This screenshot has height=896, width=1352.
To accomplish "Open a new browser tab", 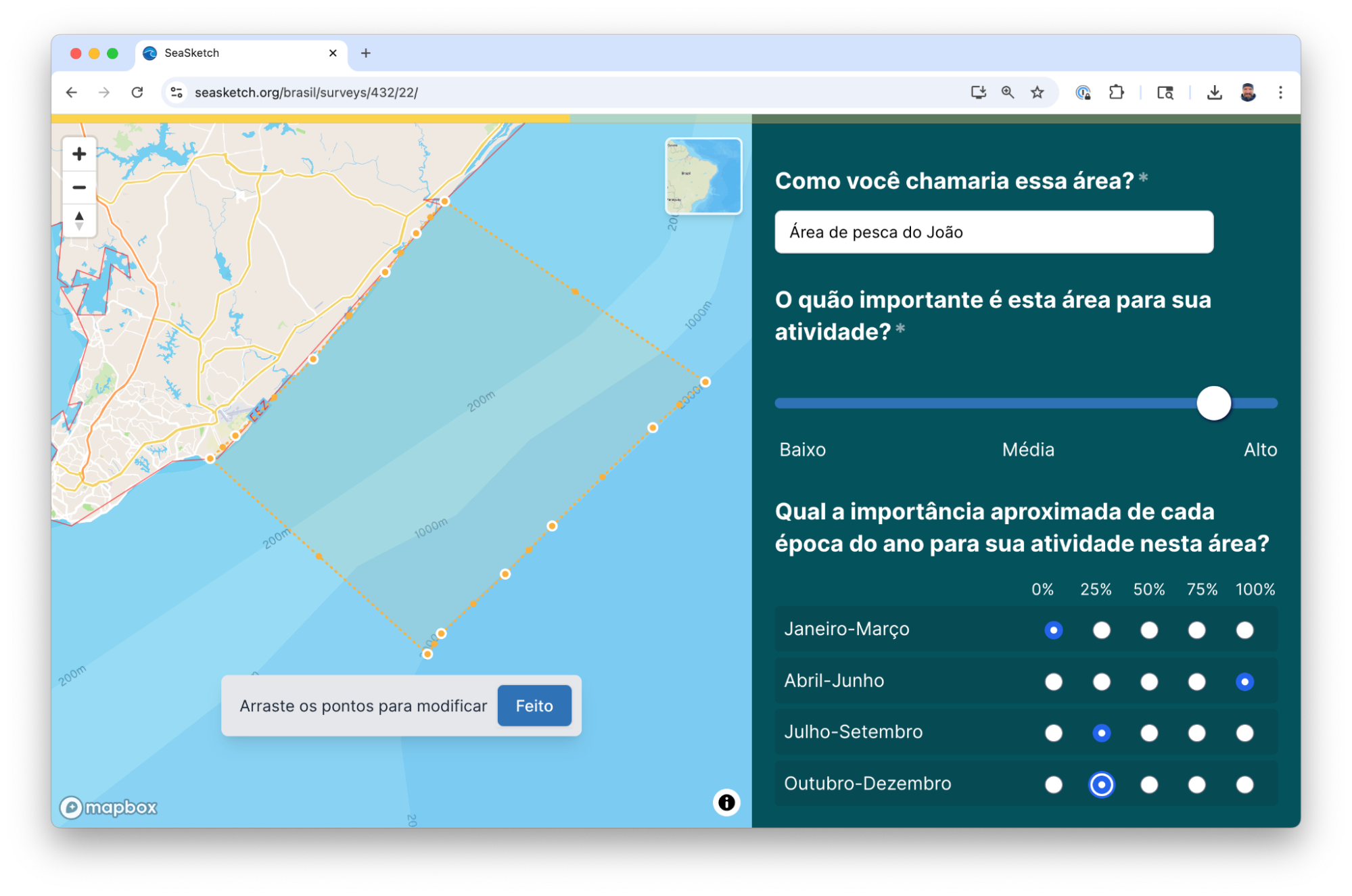I will [366, 53].
